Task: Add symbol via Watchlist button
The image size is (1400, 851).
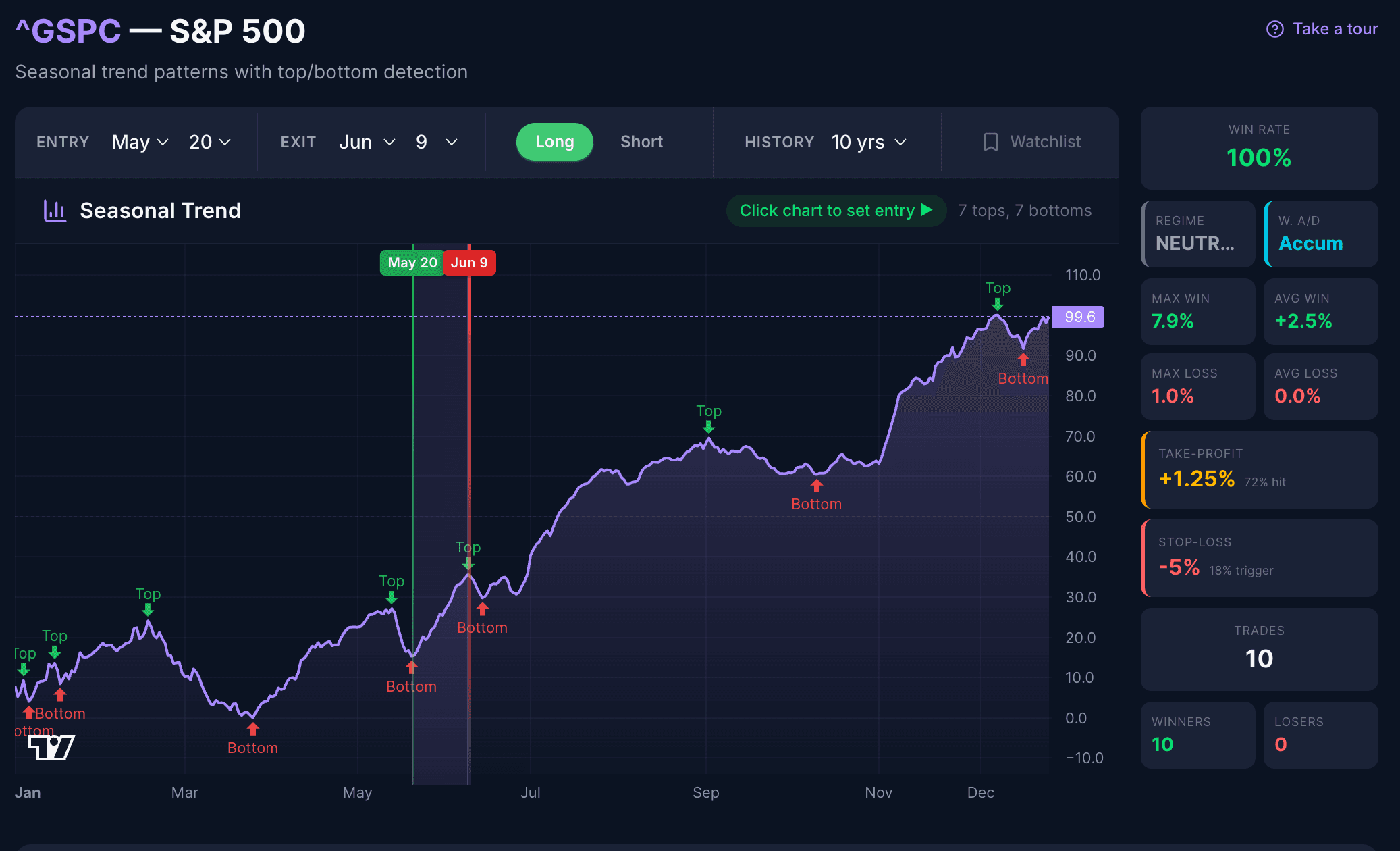Action: tap(1031, 142)
